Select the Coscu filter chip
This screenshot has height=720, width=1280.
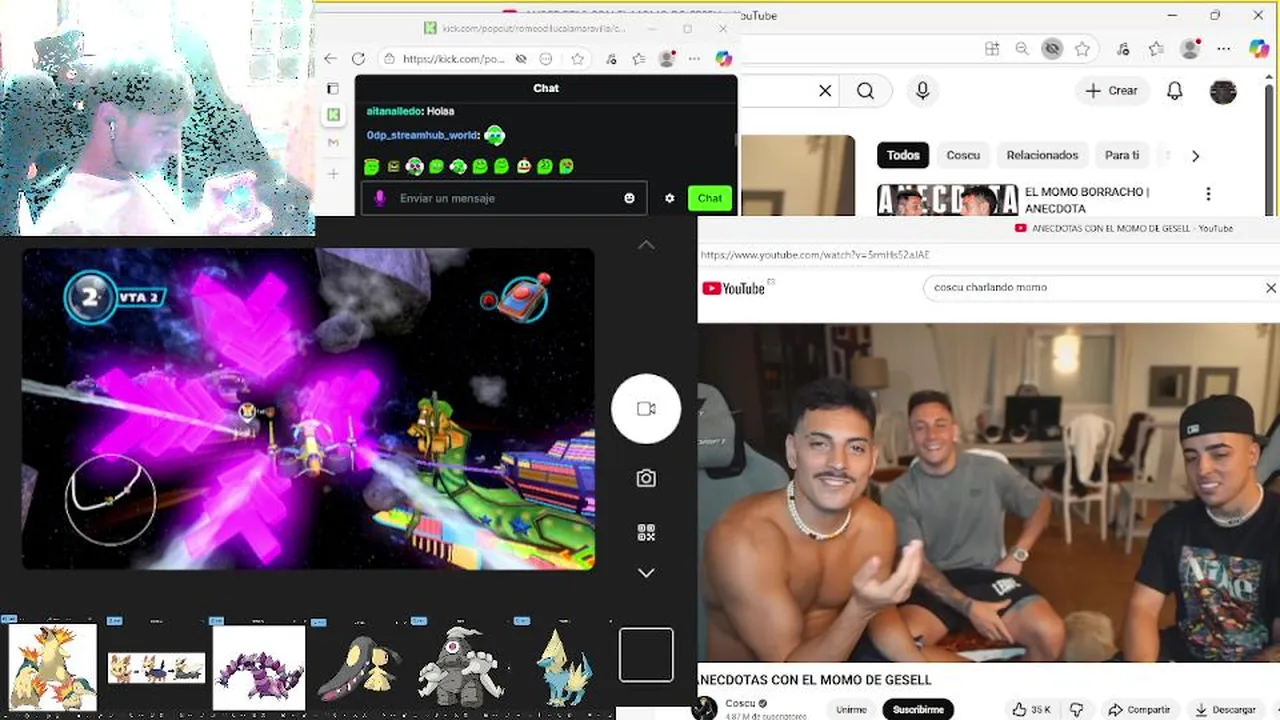(x=963, y=155)
